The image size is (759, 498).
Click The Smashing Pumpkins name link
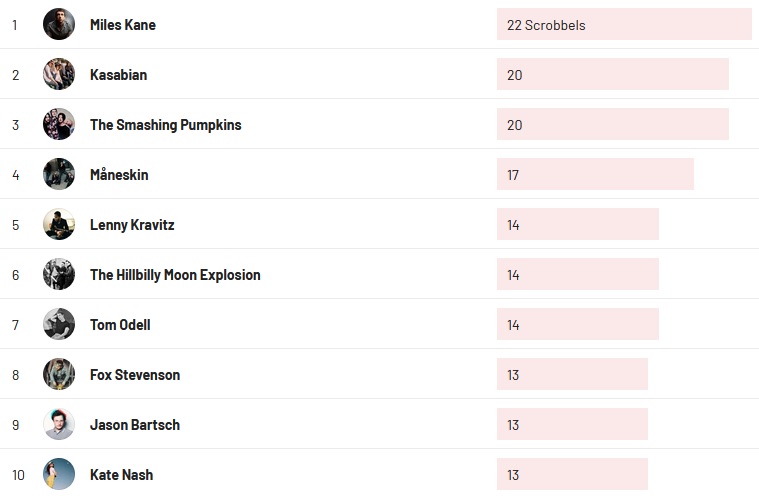point(165,125)
